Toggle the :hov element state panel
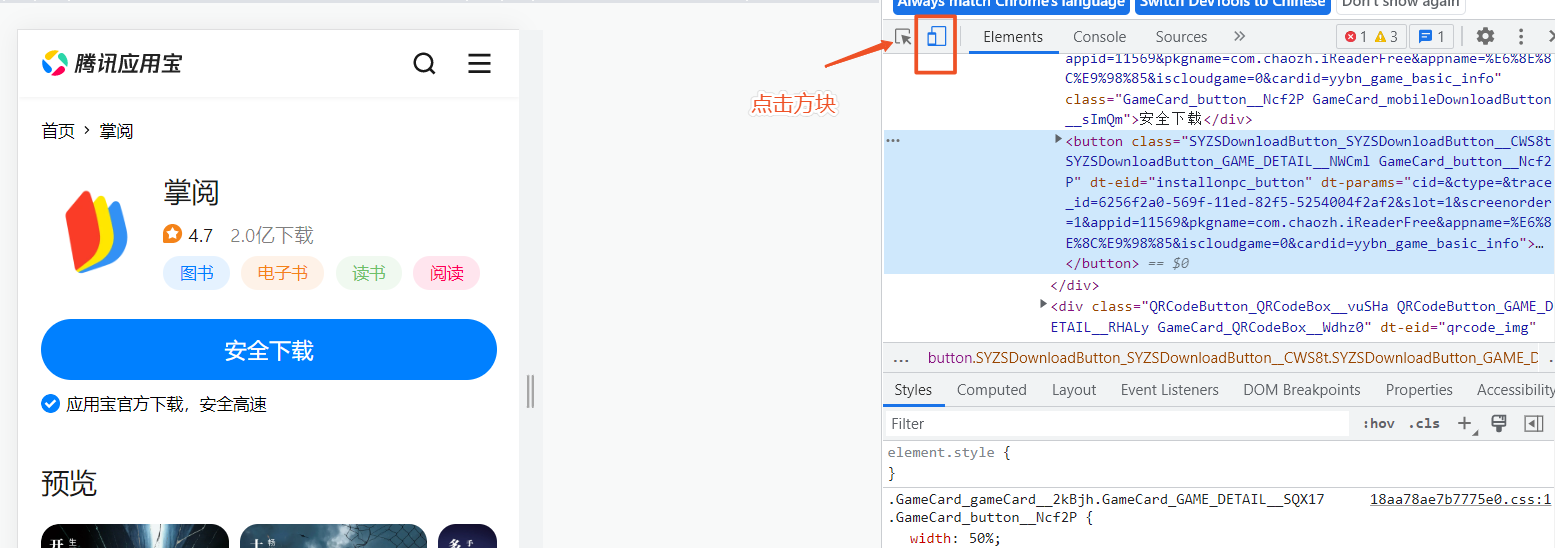This screenshot has width=1555, height=548. 1378,424
